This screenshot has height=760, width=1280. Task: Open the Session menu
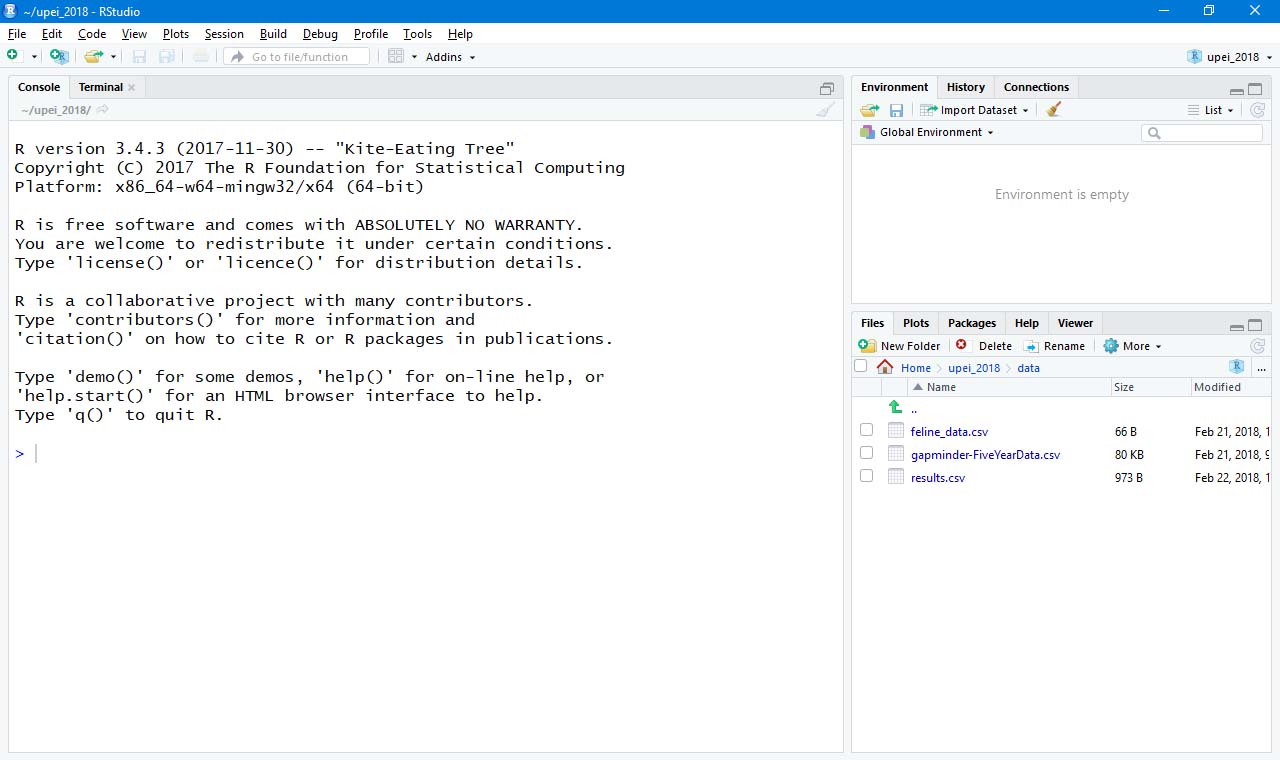coord(224,34)
